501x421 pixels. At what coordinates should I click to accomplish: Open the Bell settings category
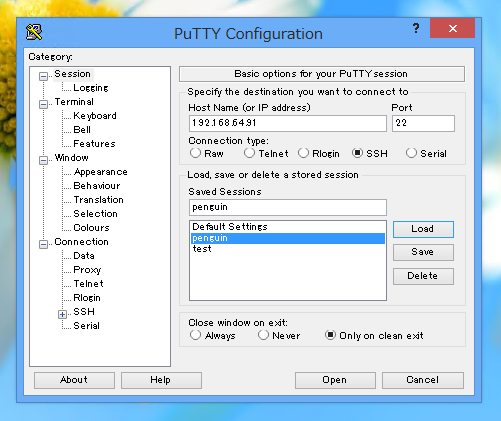click(x=82, y=130)
